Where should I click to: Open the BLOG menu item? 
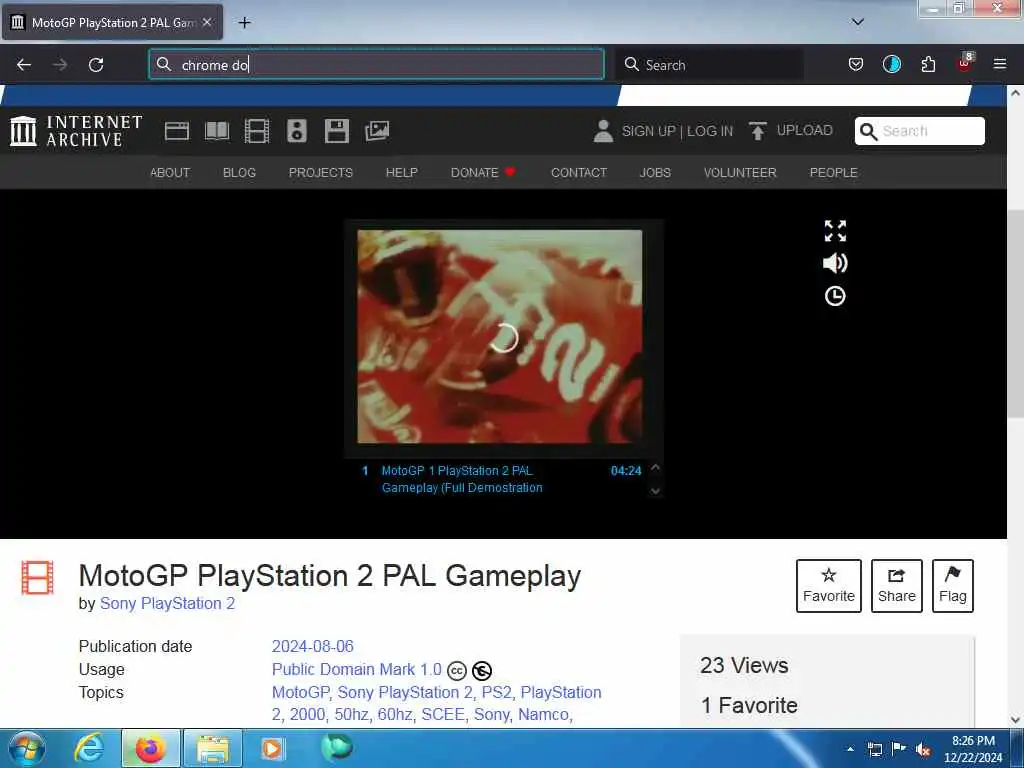pos(239,172)
